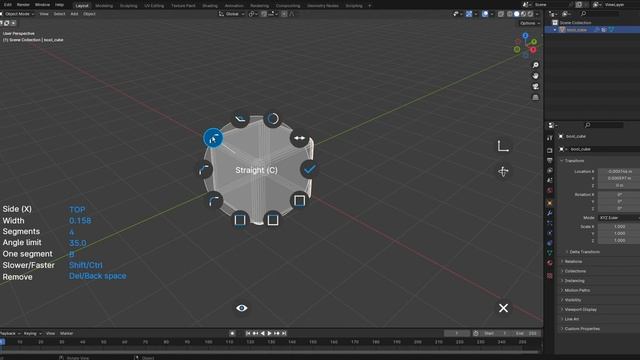Click the square pie button at right

coord(300,200)
